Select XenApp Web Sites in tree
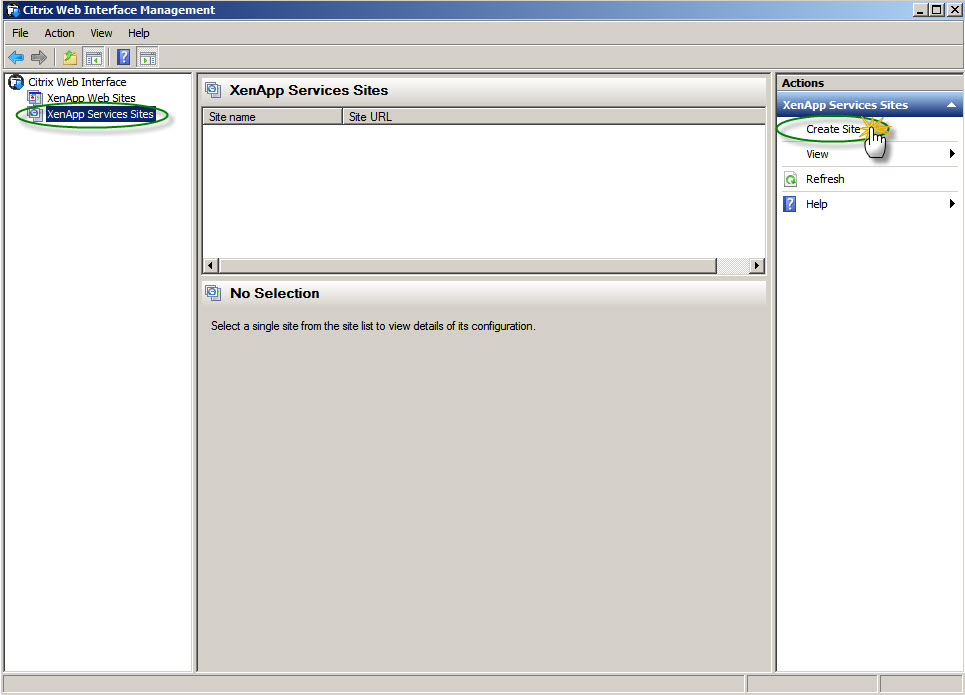This screenshot has width=965, height=695. pyautogui.click(x=91, y=98)
